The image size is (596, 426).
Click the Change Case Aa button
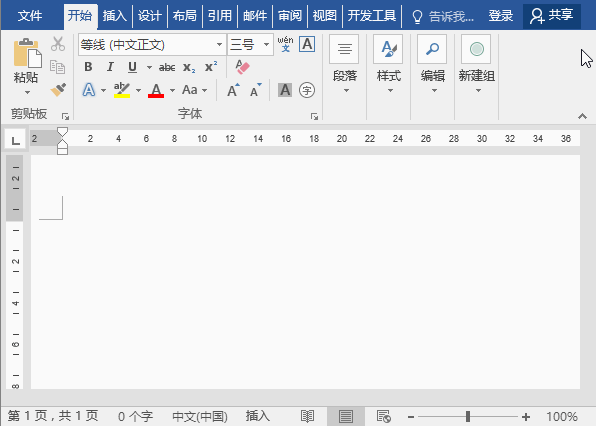click(189, 90)
